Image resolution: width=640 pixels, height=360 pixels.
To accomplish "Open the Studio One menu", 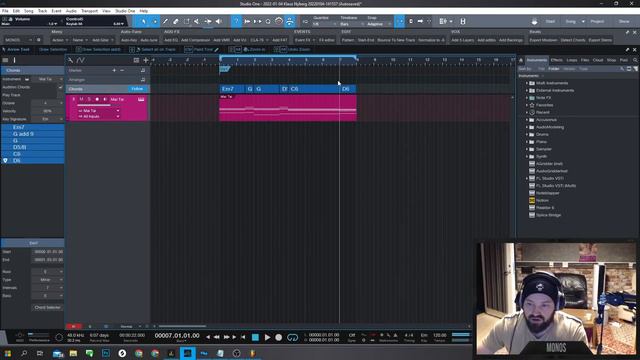I will point(125,11).
